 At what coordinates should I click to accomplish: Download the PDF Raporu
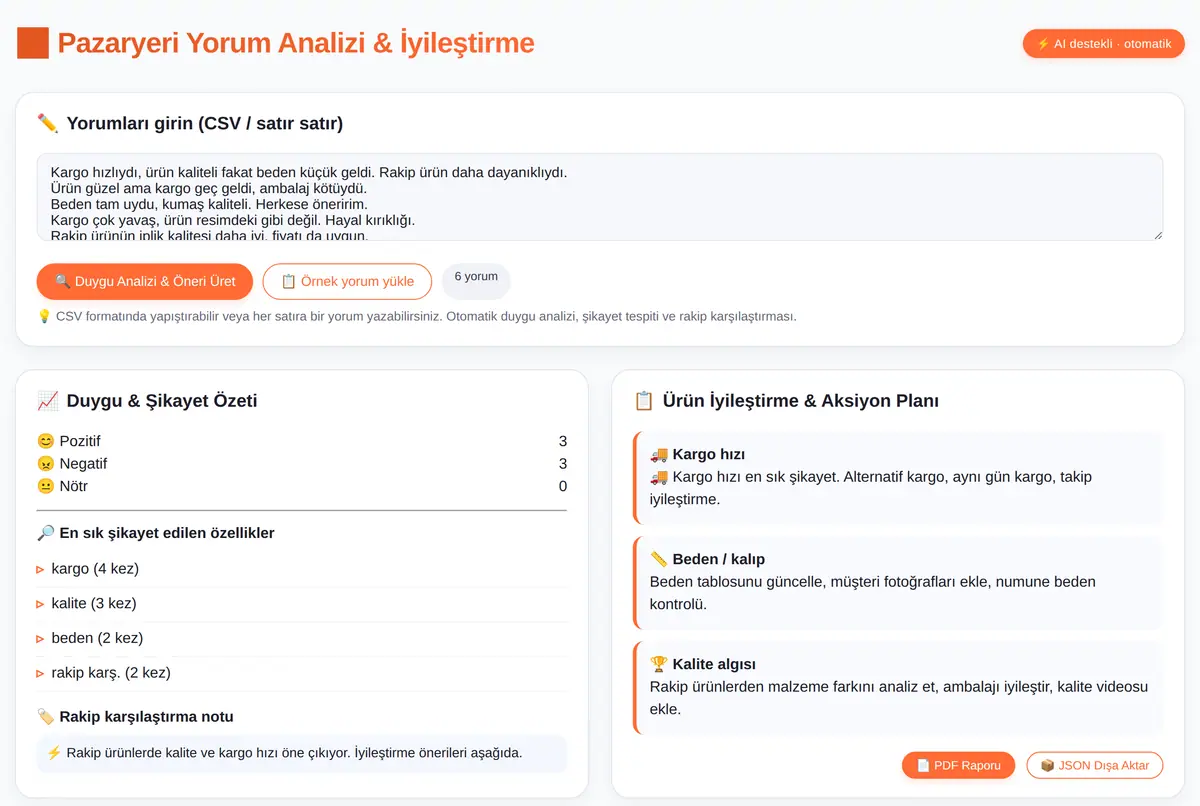point(958,765)
